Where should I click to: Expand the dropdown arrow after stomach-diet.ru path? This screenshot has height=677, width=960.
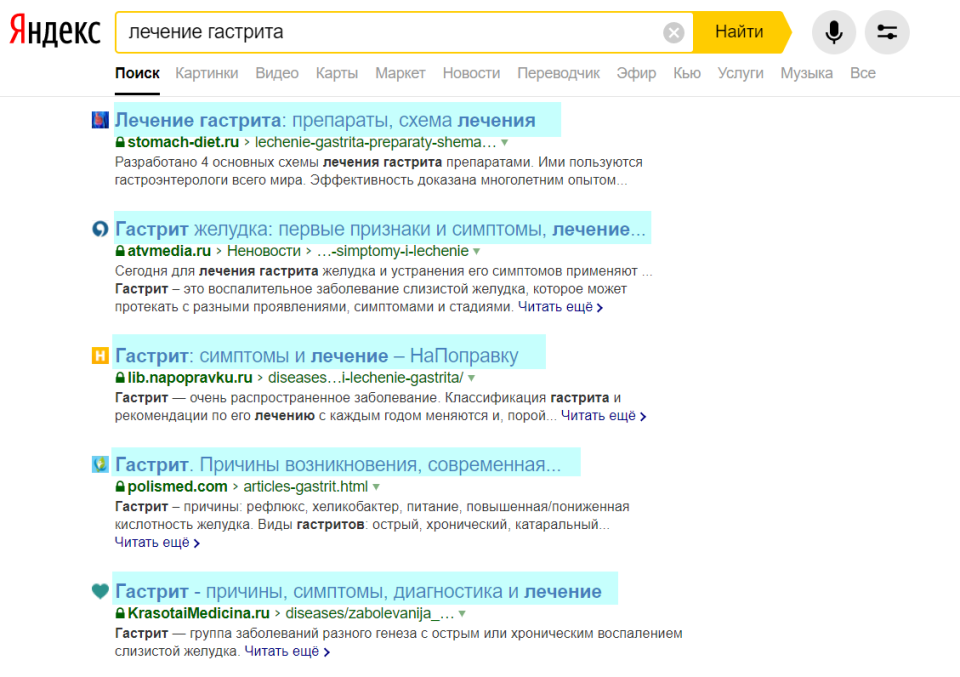pos(504,143)
